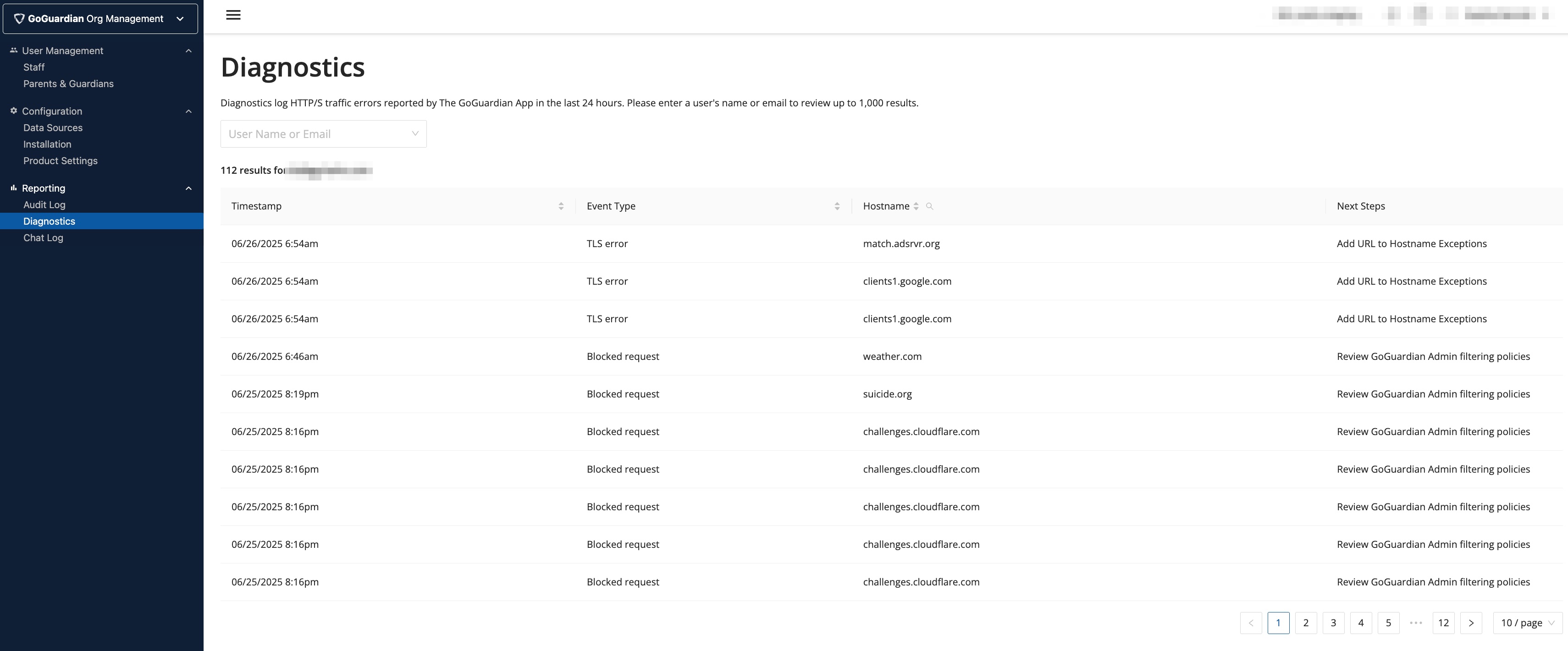
Task: Open the hamburger navigation menu
Action: click(233, 15)
